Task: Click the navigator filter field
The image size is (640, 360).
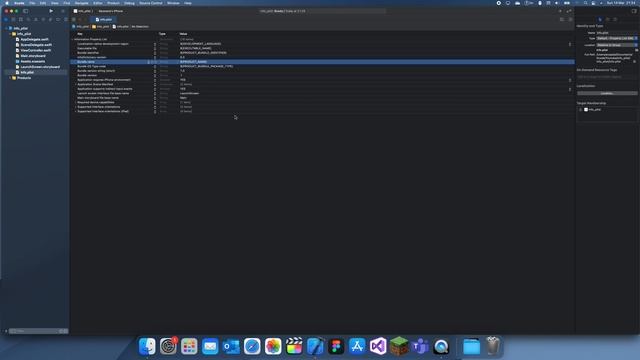Action: tap(38, 331)
